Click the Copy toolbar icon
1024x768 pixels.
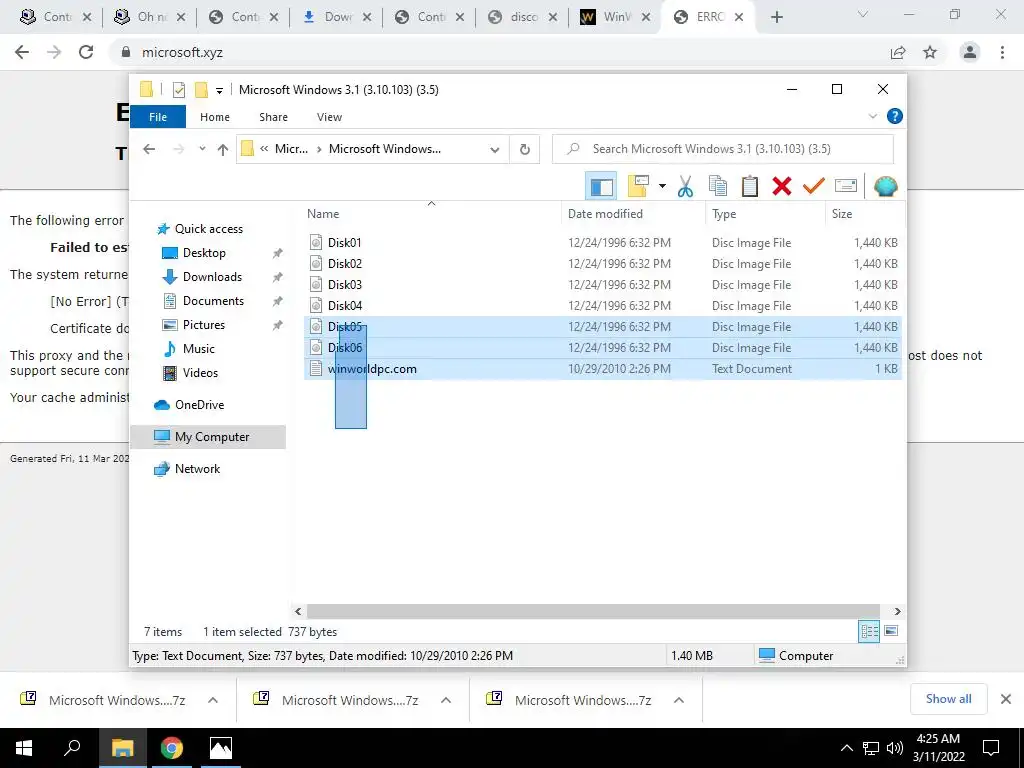[x=718, y=186]
